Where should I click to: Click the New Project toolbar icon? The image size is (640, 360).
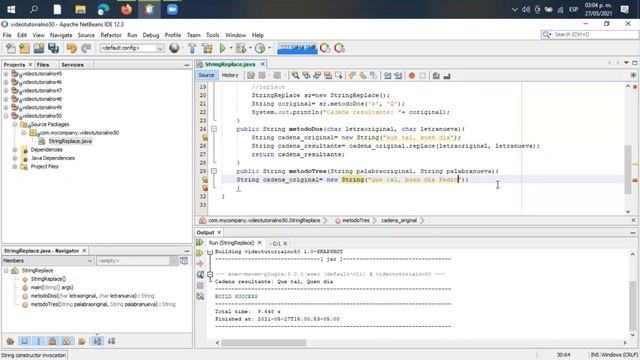24,48
